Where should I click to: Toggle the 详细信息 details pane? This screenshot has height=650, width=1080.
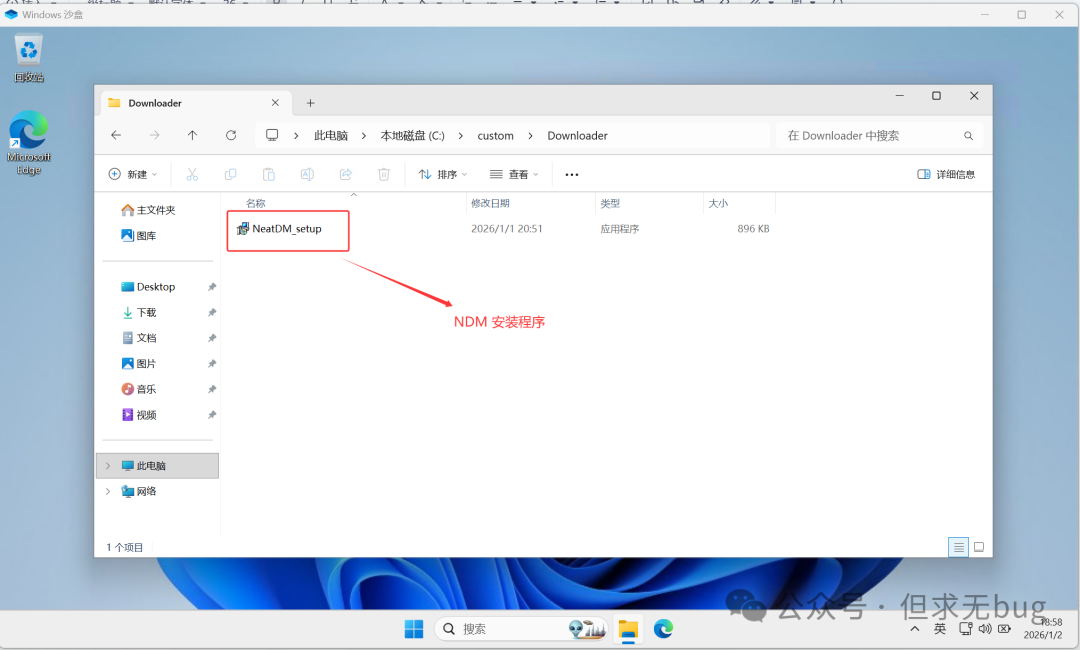(x=946, y=174)
